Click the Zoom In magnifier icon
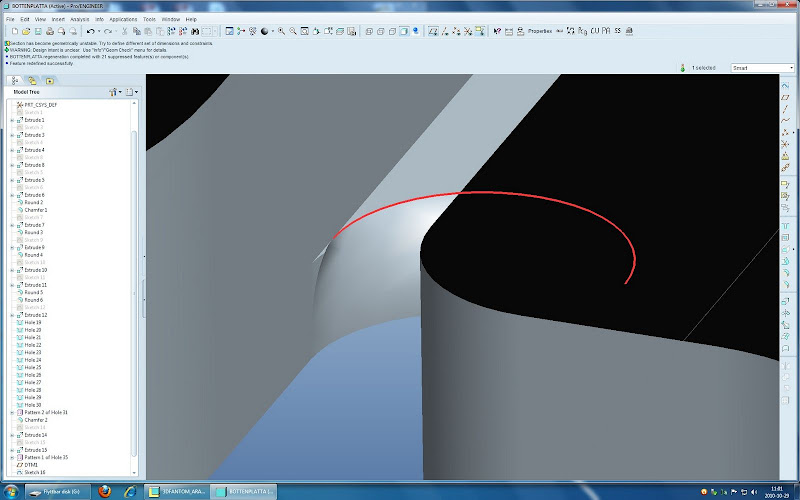This screenshot has width=800, height=500. click(x=280, y=31)
